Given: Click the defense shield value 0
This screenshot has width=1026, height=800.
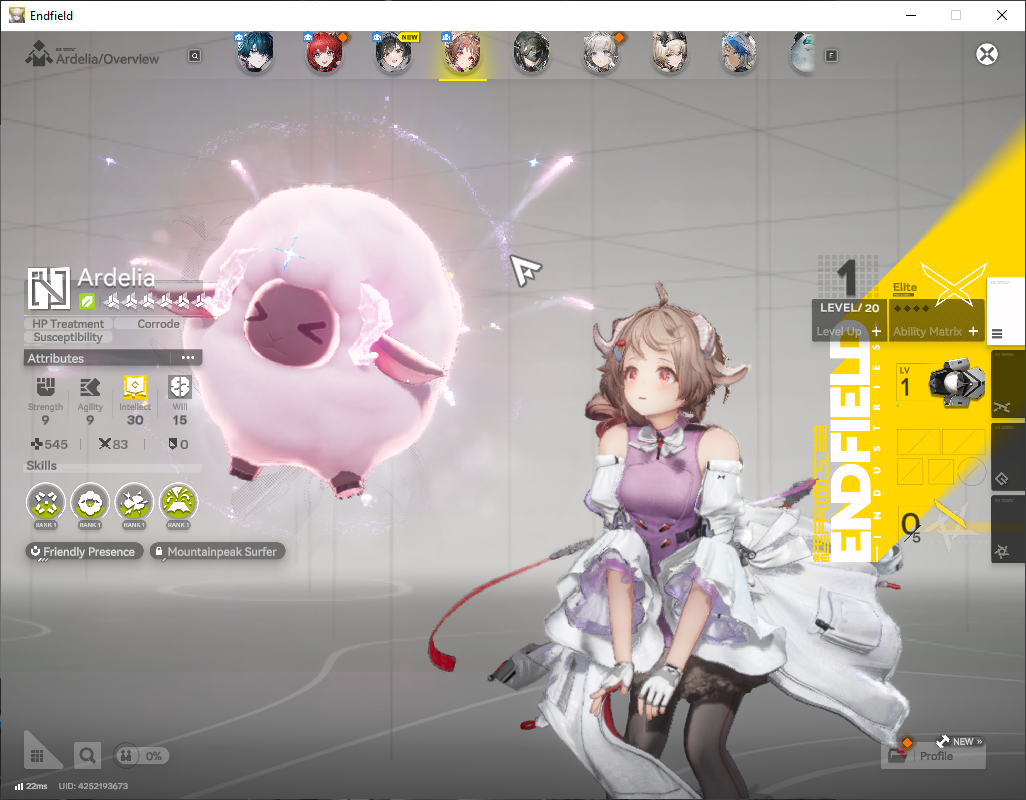Looking at the screenshot, I should tap(179, 444).
